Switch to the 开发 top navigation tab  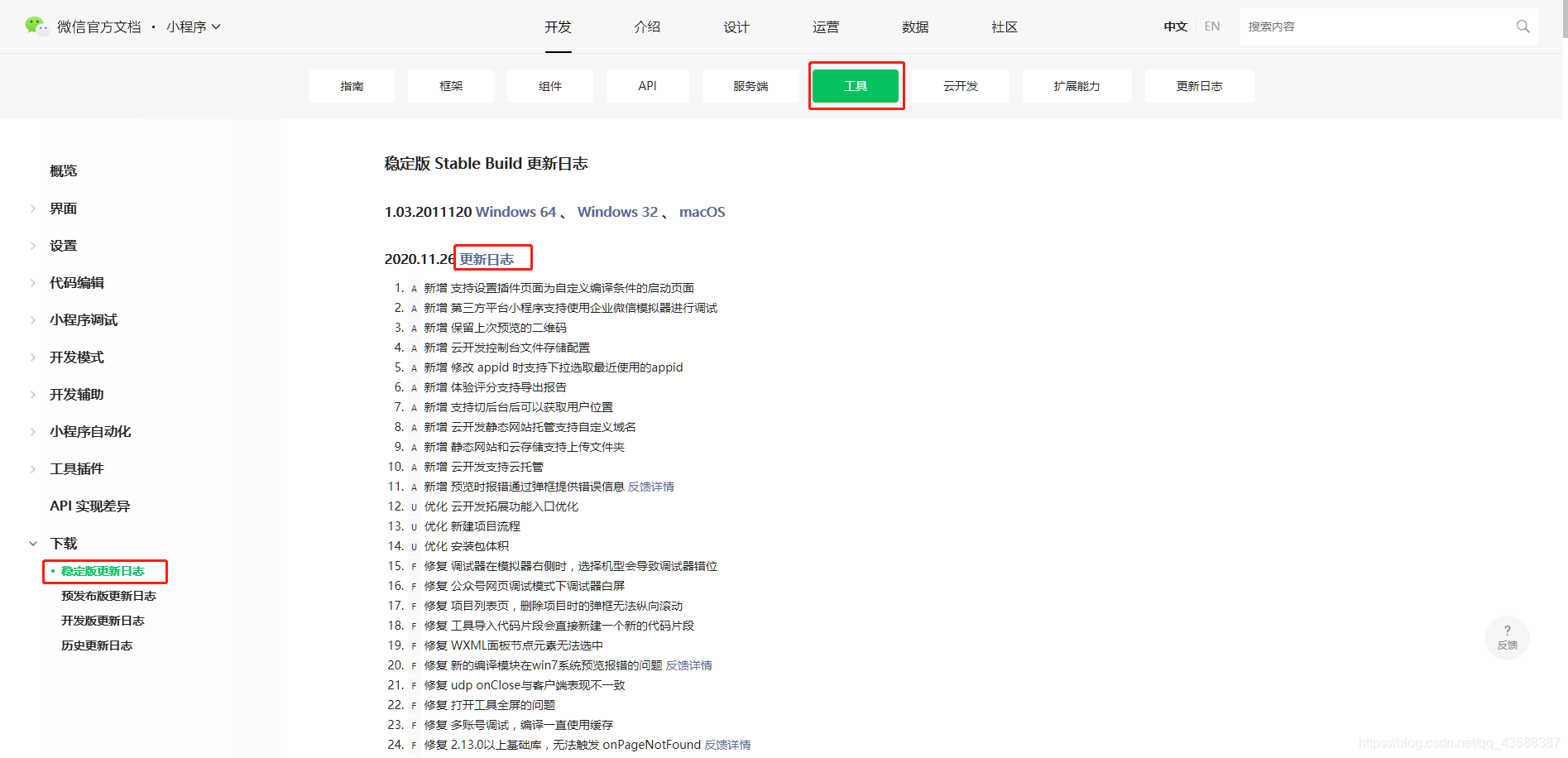coord(558,26)
